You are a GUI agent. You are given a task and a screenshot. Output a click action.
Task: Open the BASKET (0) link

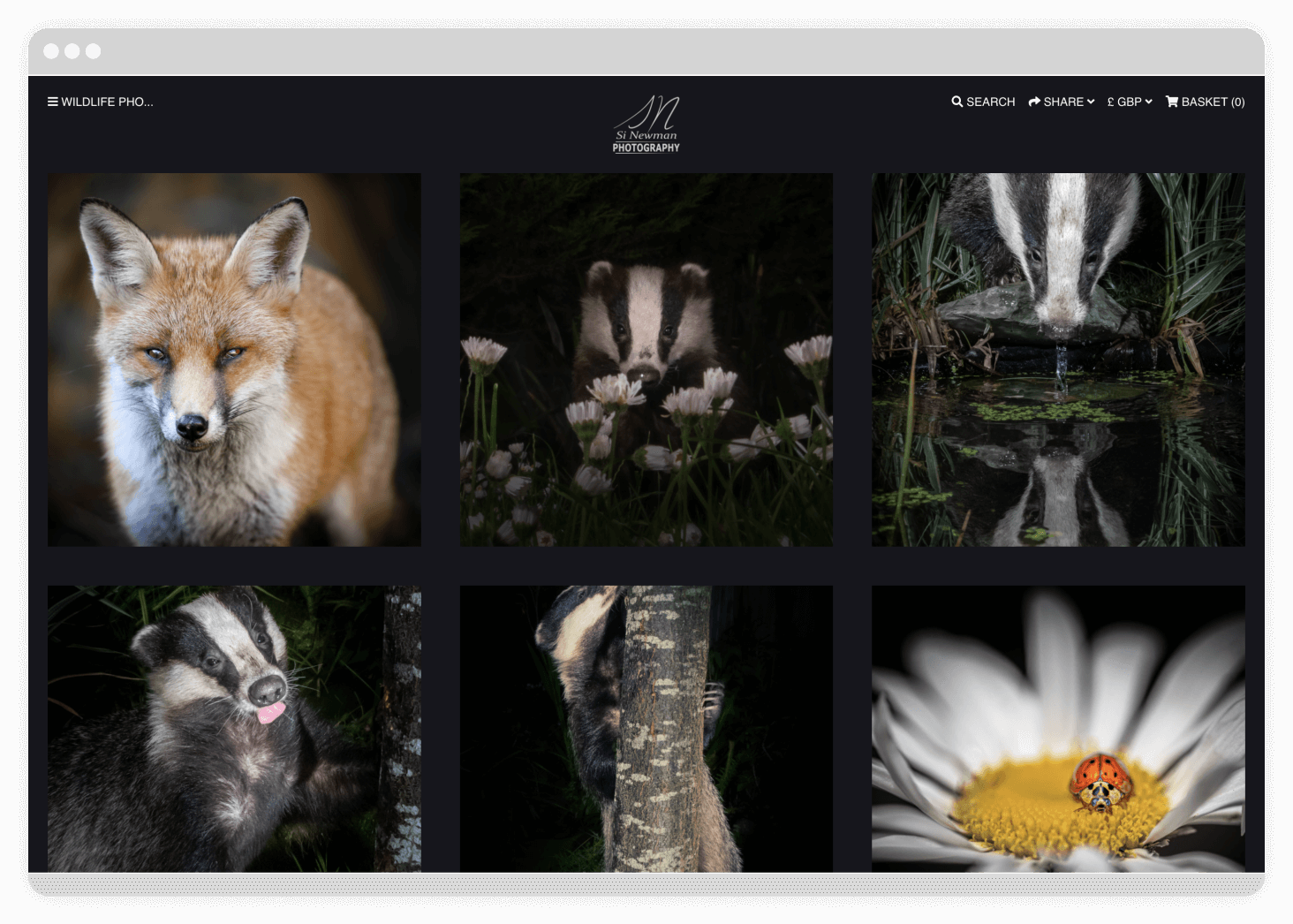(x=1213, y=102)
